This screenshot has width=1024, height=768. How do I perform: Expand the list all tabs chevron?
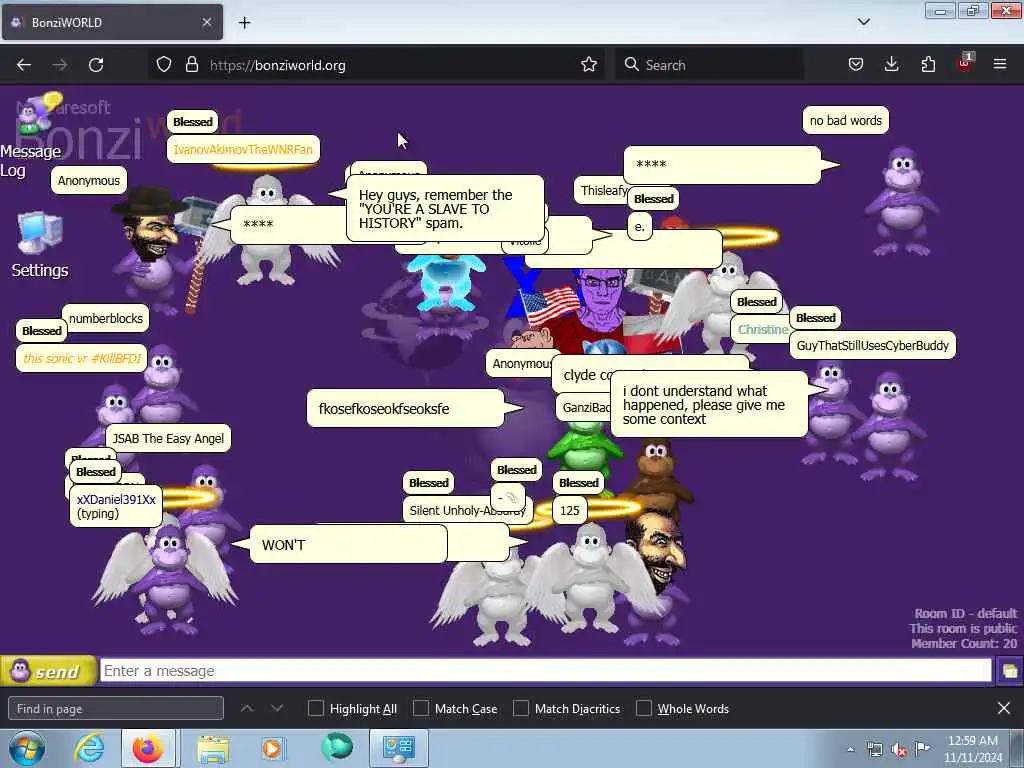pos(863,22)
